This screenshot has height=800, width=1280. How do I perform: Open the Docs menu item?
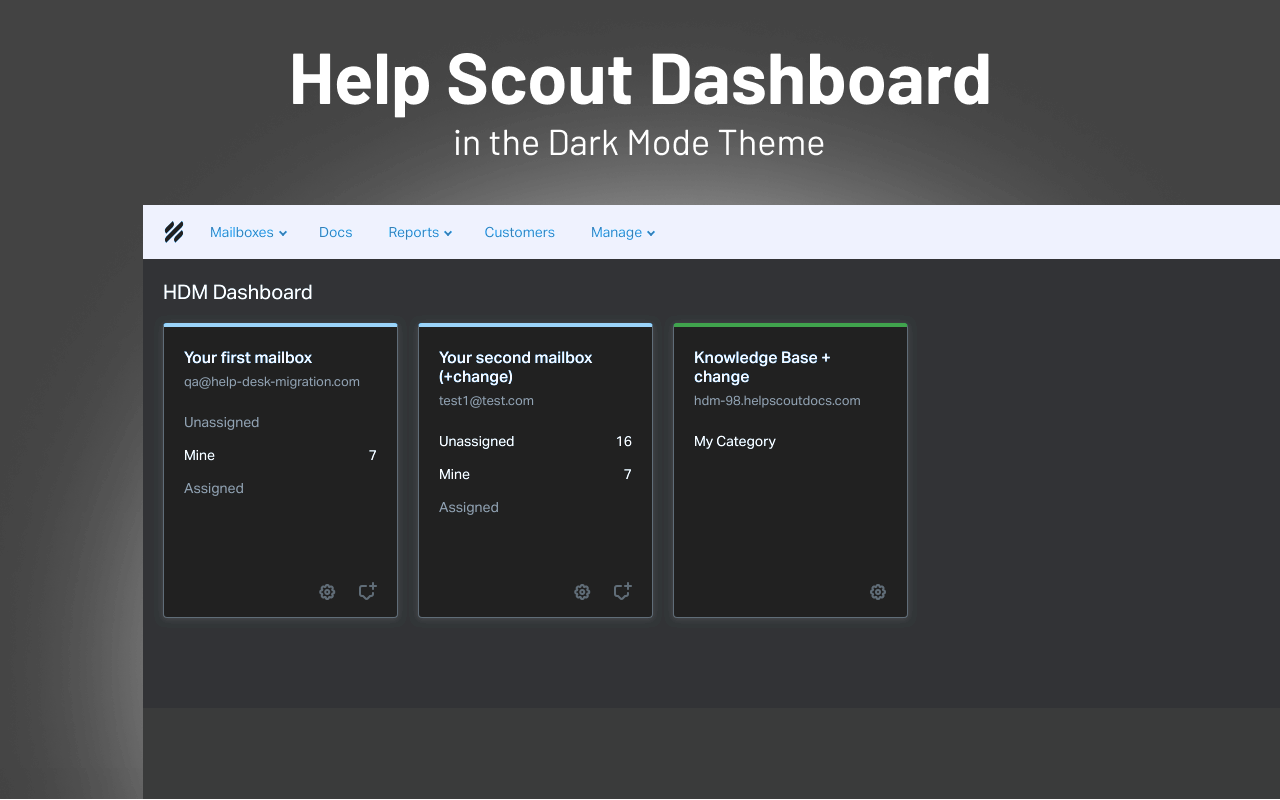coord(335,232)
